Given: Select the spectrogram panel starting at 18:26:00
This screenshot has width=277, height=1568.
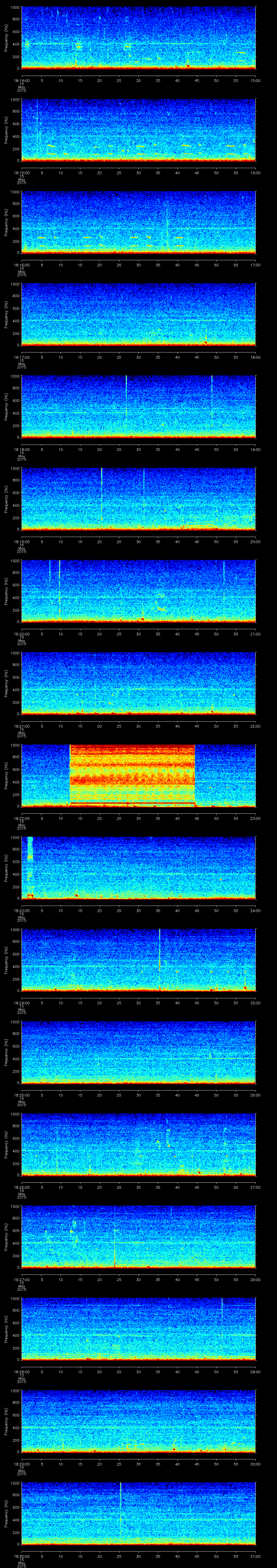Looking at the screenshot, I should tap(139, 1144).
